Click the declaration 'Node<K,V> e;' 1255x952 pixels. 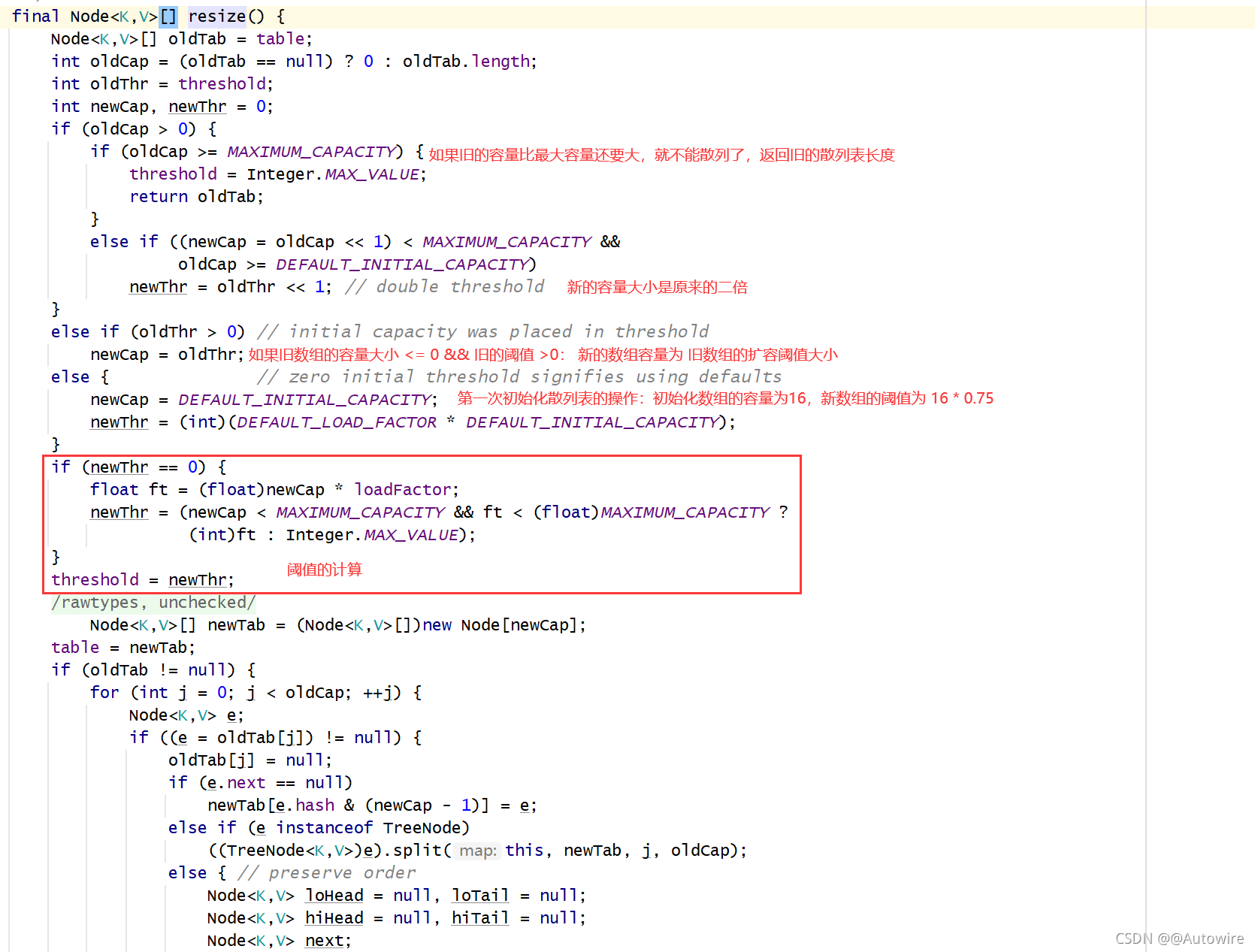click(186, 715)
